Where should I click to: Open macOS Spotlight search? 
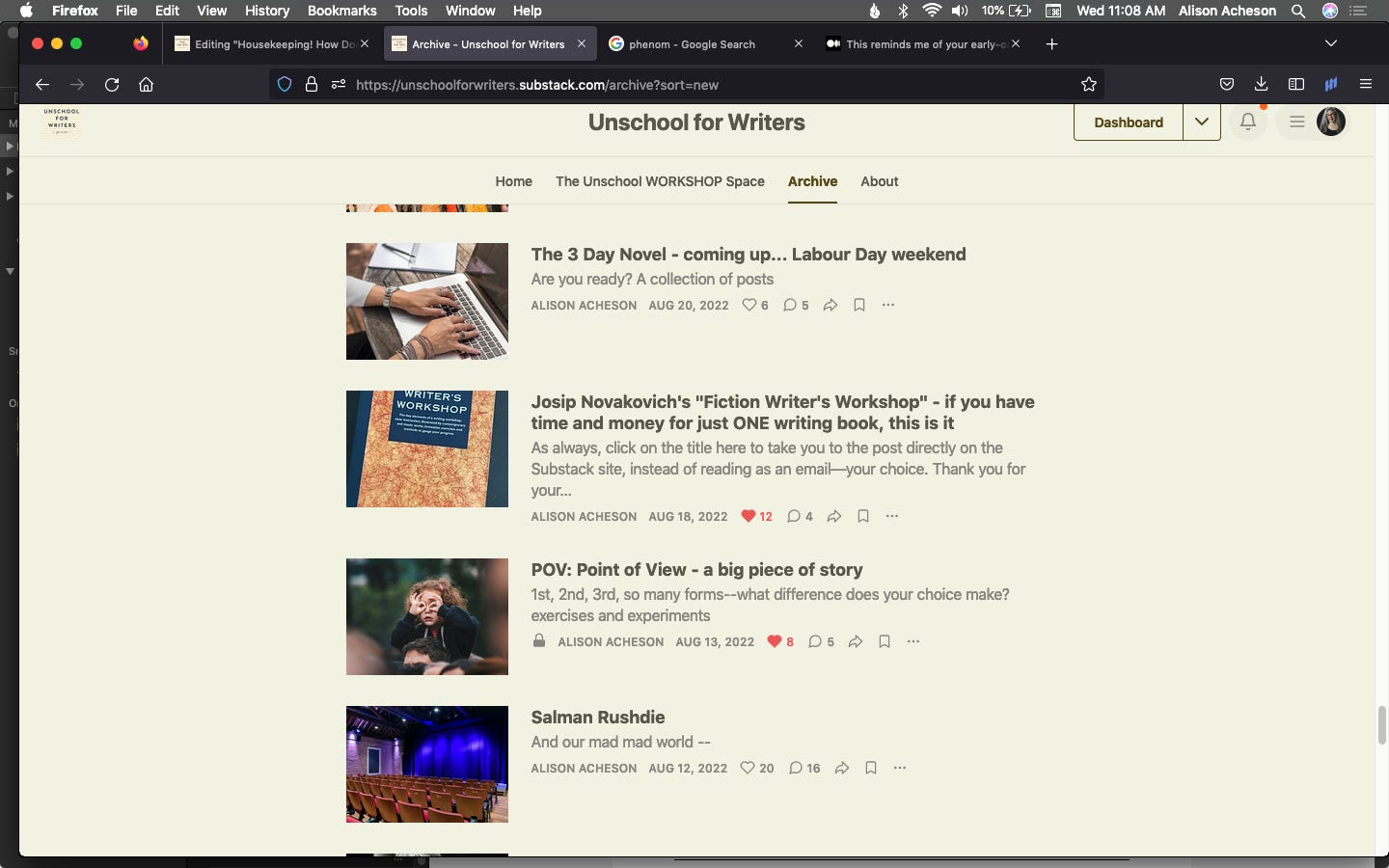tap(1298, 11)
